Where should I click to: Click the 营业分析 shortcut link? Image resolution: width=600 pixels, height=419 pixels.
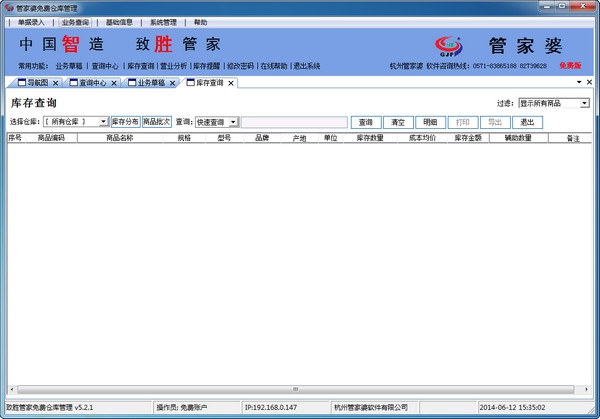pyautogui.click(x=173, y=66)
